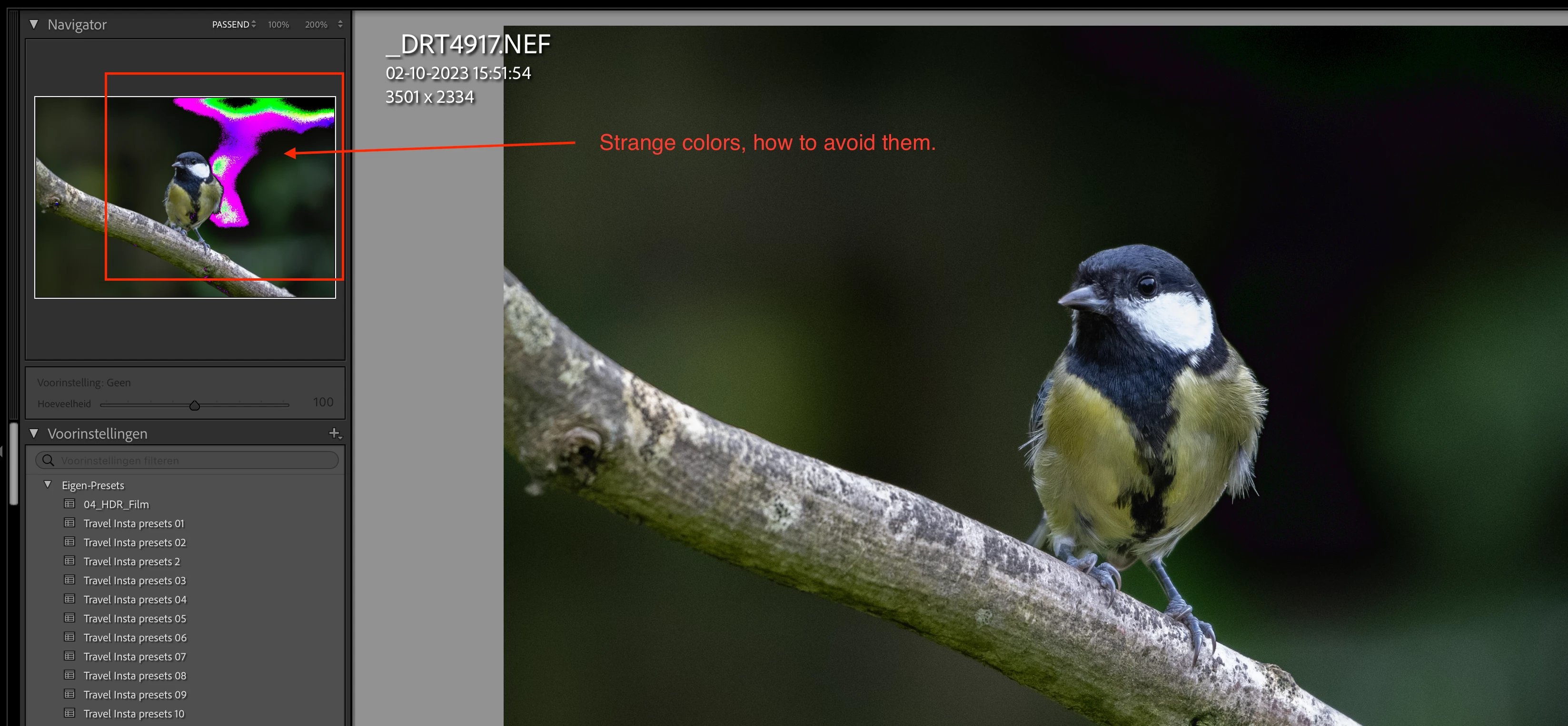Image resolution: width=1568 pixels, height=726 pixels.
Task: Collapse the Navigator panel triangle
Action: 34,24
